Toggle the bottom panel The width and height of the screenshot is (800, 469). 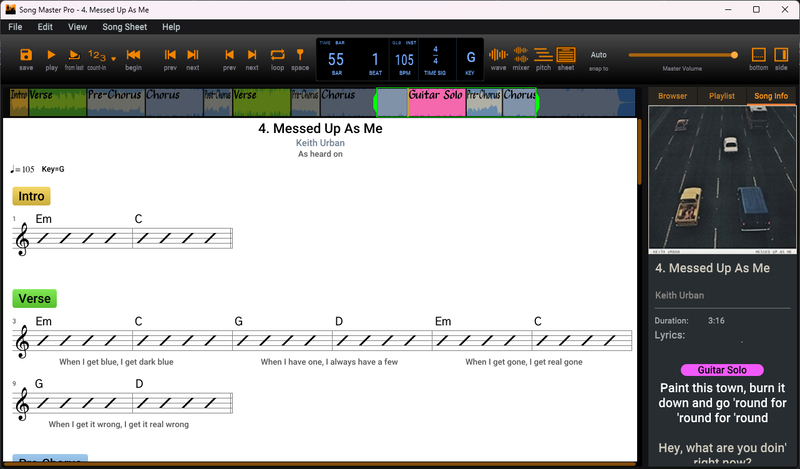tap(759, 55)
